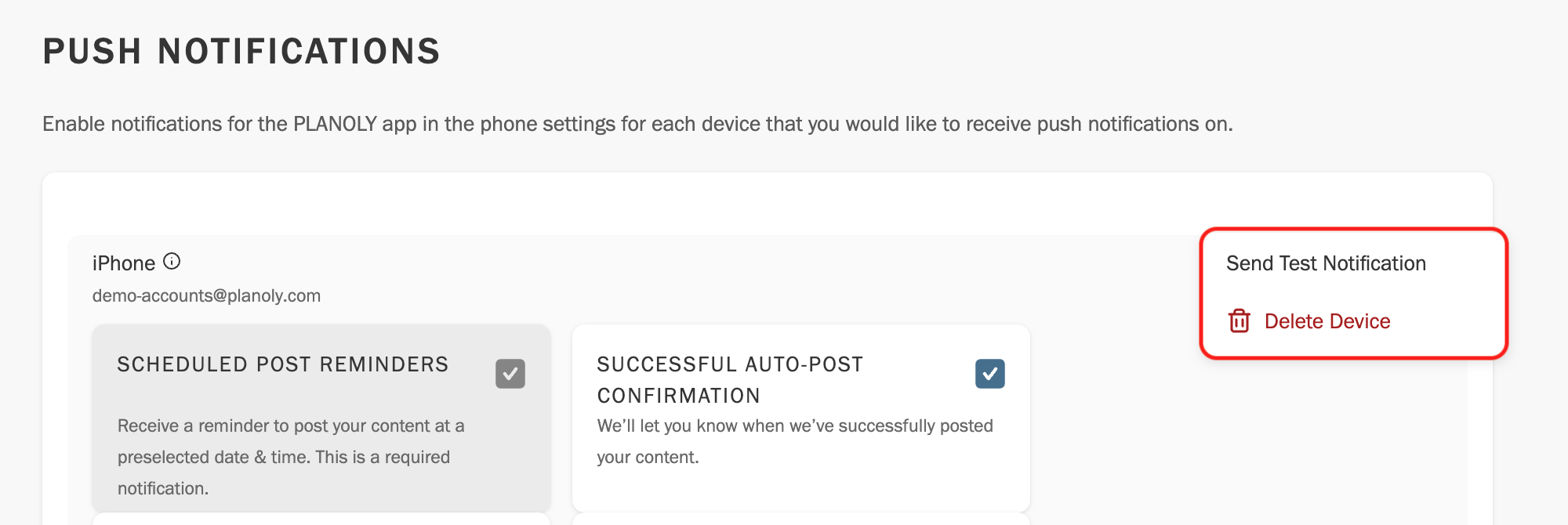1568x525 pixels.
Task: Toggle the Successful Auto-Post Confirmation checkbox
Action: click(x=990, y=374)
